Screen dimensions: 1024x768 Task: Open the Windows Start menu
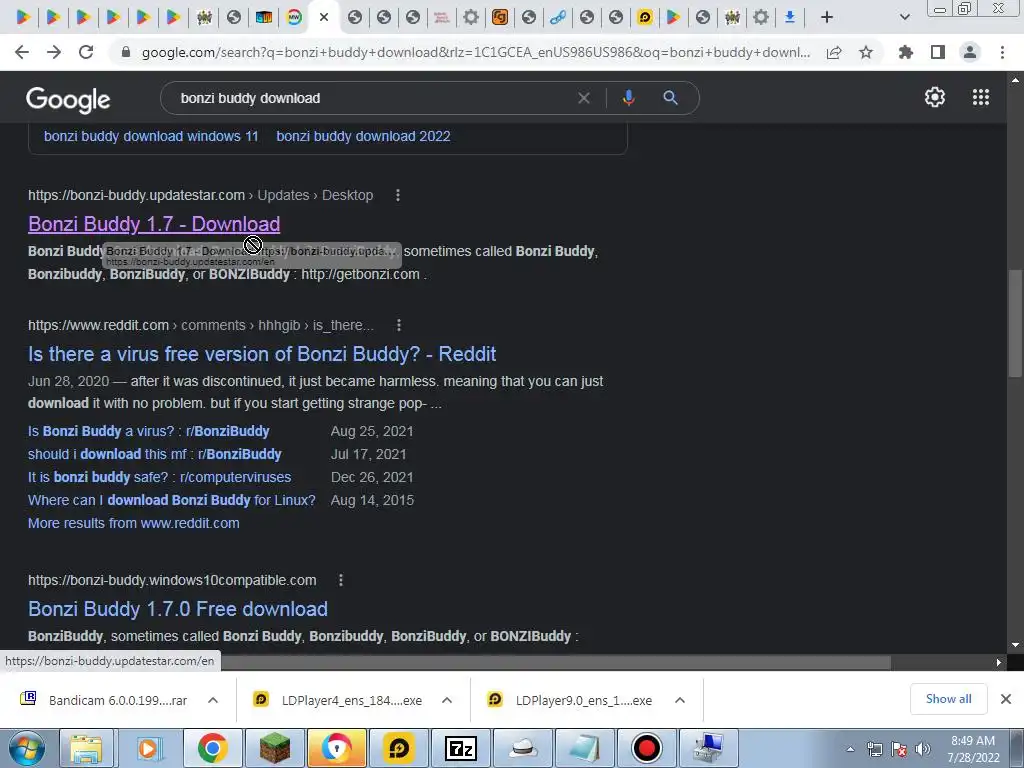(x=27, y=748)
